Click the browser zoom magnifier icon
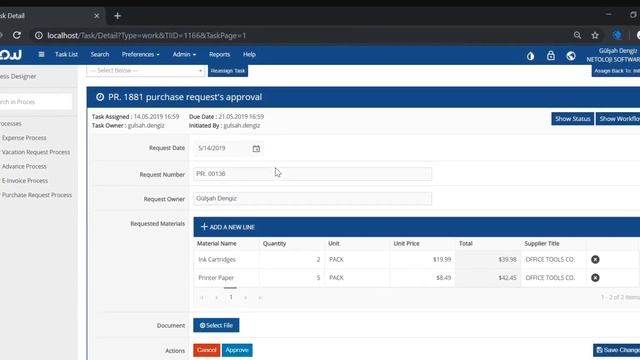The image size is (640, 360). [577, 36]
